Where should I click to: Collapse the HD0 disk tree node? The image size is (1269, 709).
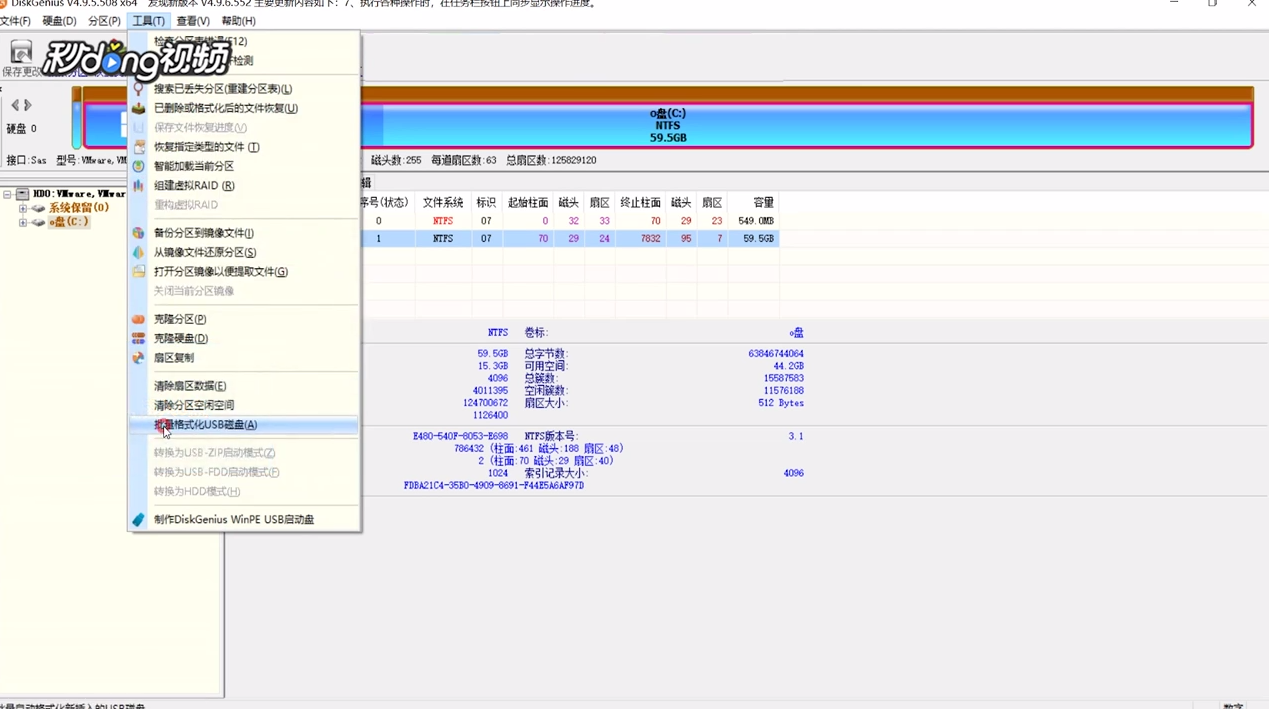point(7,194)
